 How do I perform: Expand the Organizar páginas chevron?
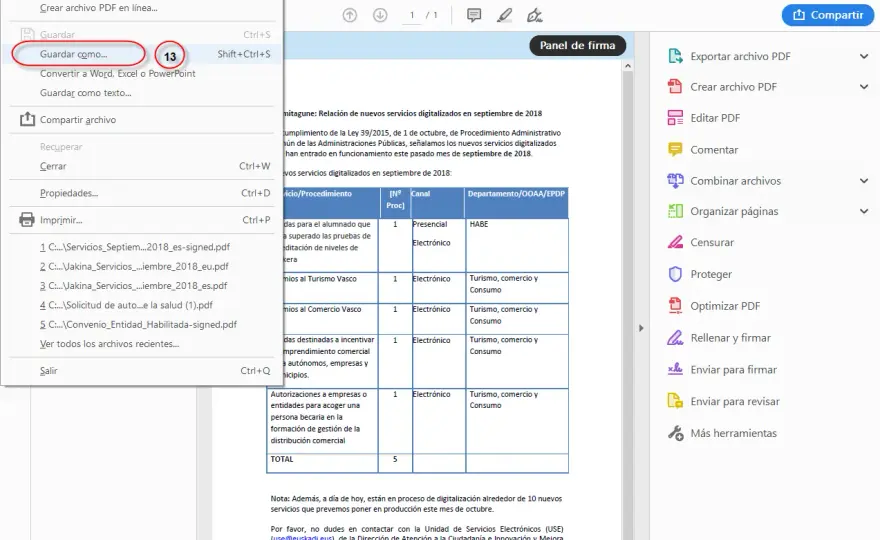click(864, 211)
